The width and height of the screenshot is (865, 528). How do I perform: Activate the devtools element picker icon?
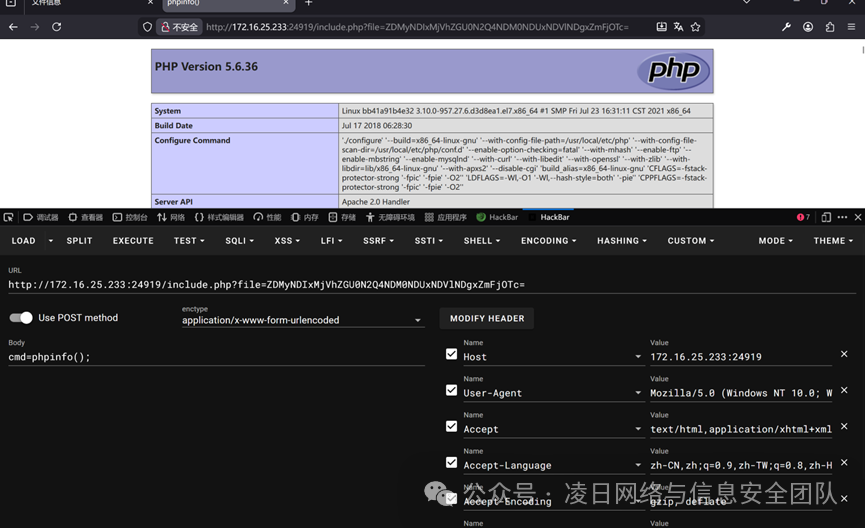click(x=8, y=217)
